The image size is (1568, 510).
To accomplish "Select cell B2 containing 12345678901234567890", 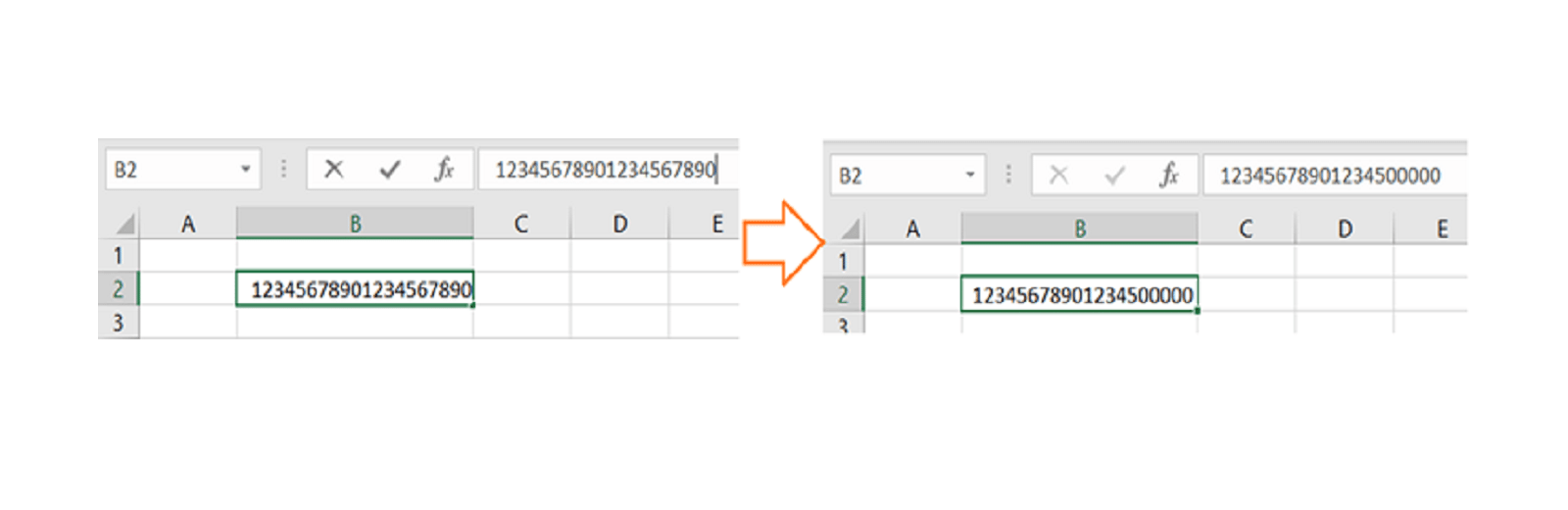I will click(355, 289).
